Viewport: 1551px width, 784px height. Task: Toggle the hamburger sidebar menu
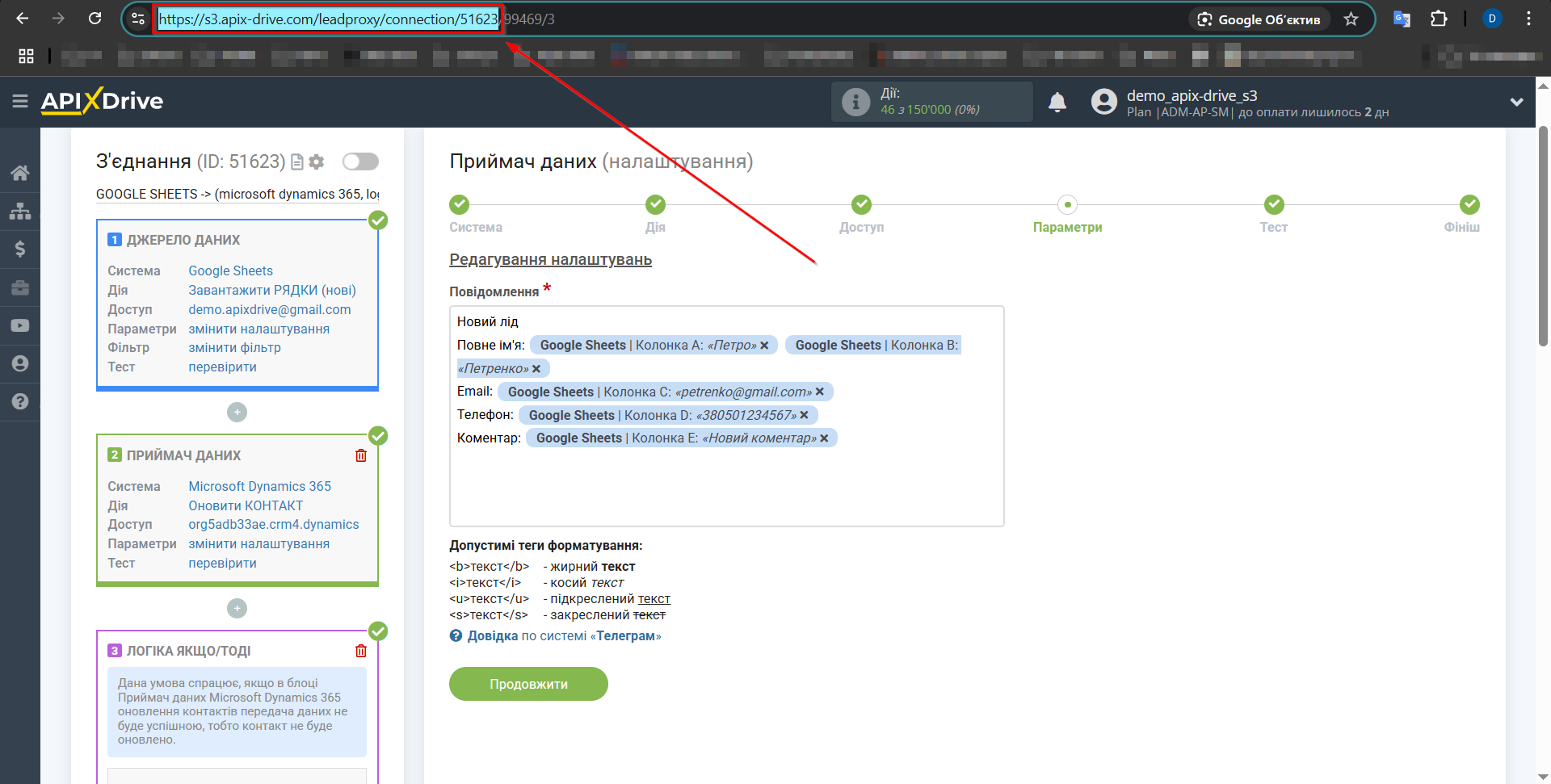tap(20, 101)
